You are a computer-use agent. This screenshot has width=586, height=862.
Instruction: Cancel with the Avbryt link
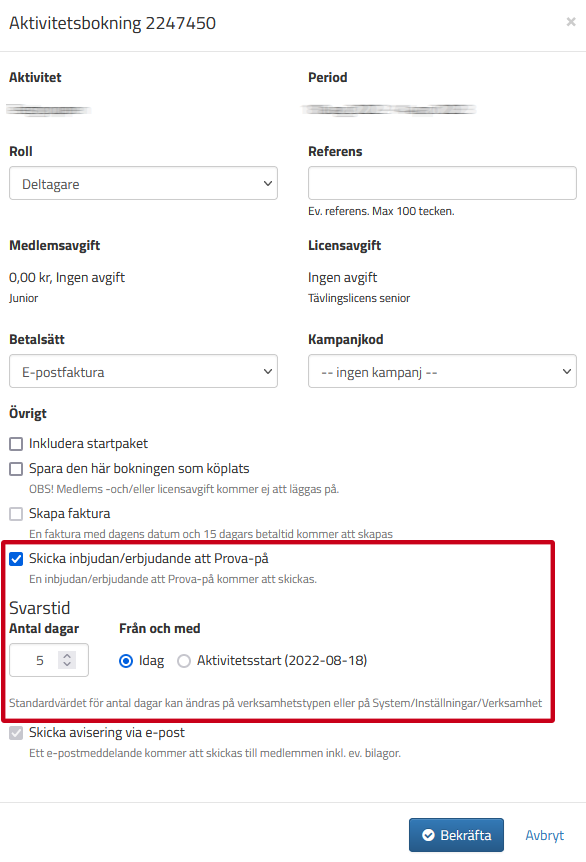pos(545,835)
